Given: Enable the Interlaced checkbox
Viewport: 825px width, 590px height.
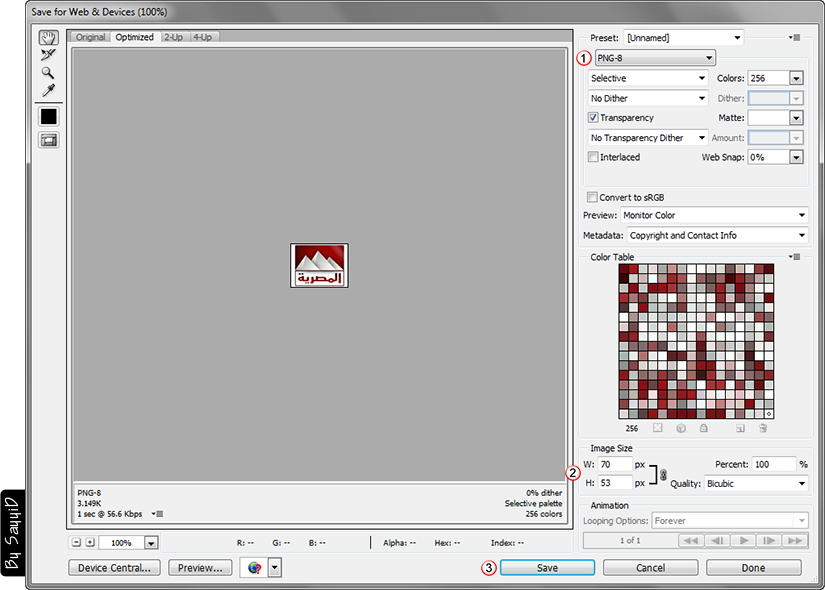Looking at the screenshot, I should point(593,157).
